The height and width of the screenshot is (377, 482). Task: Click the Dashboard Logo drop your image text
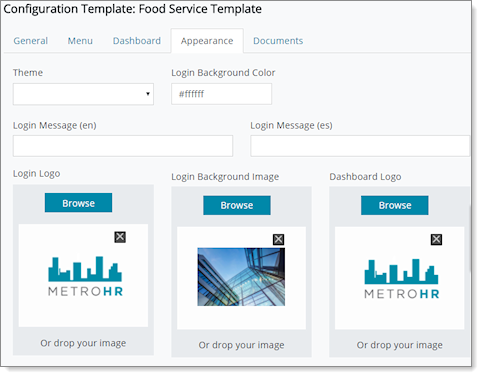(x=400, y=345)
